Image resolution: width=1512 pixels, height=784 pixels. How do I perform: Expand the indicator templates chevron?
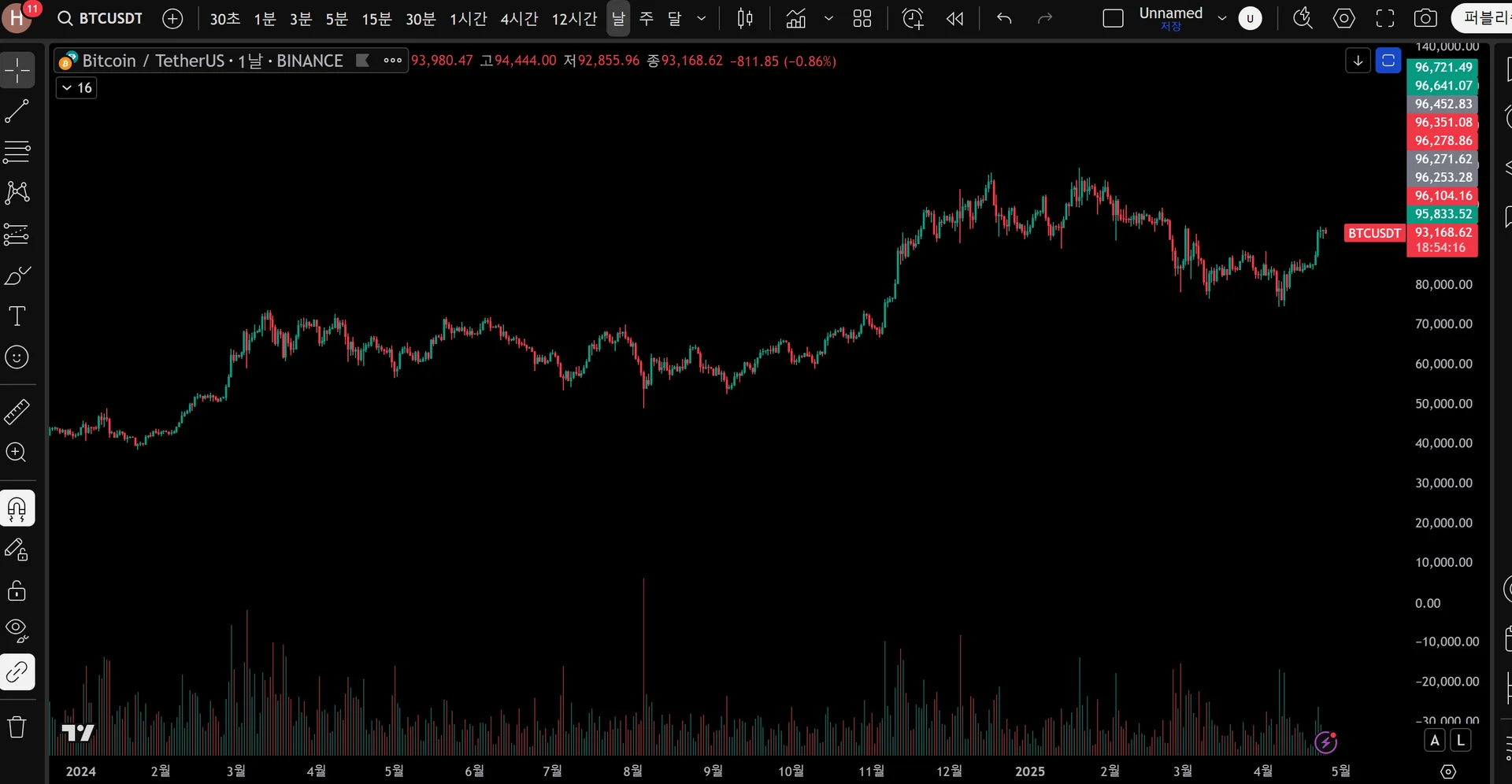click(828, 18)
